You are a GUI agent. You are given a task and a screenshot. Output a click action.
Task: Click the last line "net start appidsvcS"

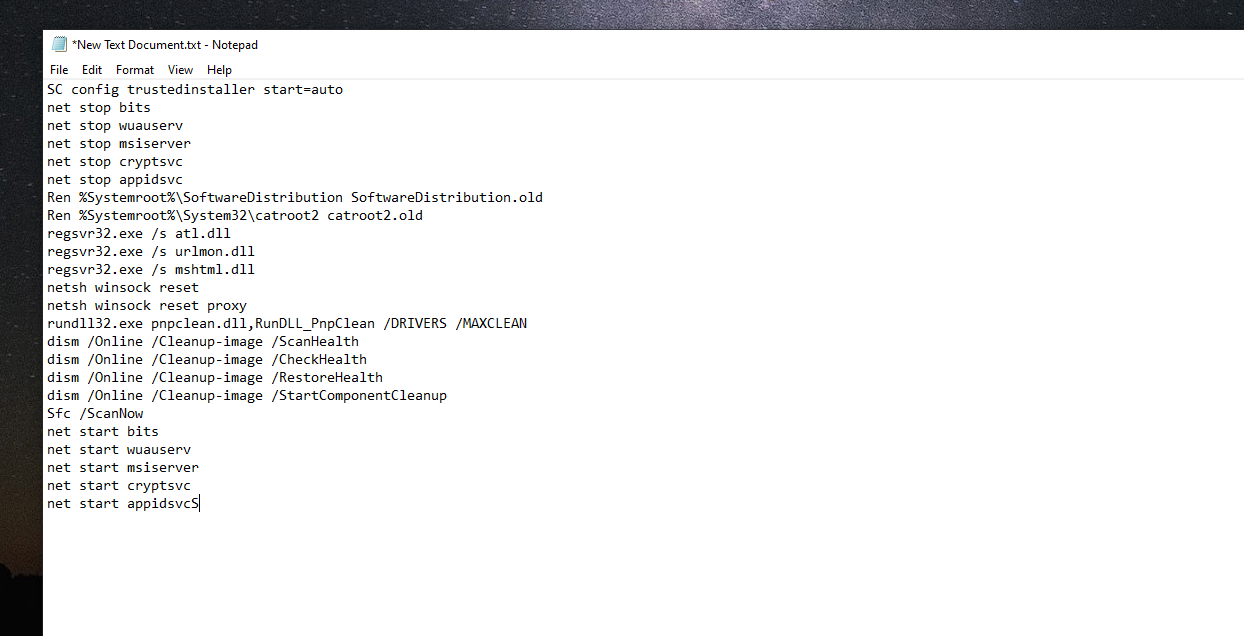(x=122, y=504)
